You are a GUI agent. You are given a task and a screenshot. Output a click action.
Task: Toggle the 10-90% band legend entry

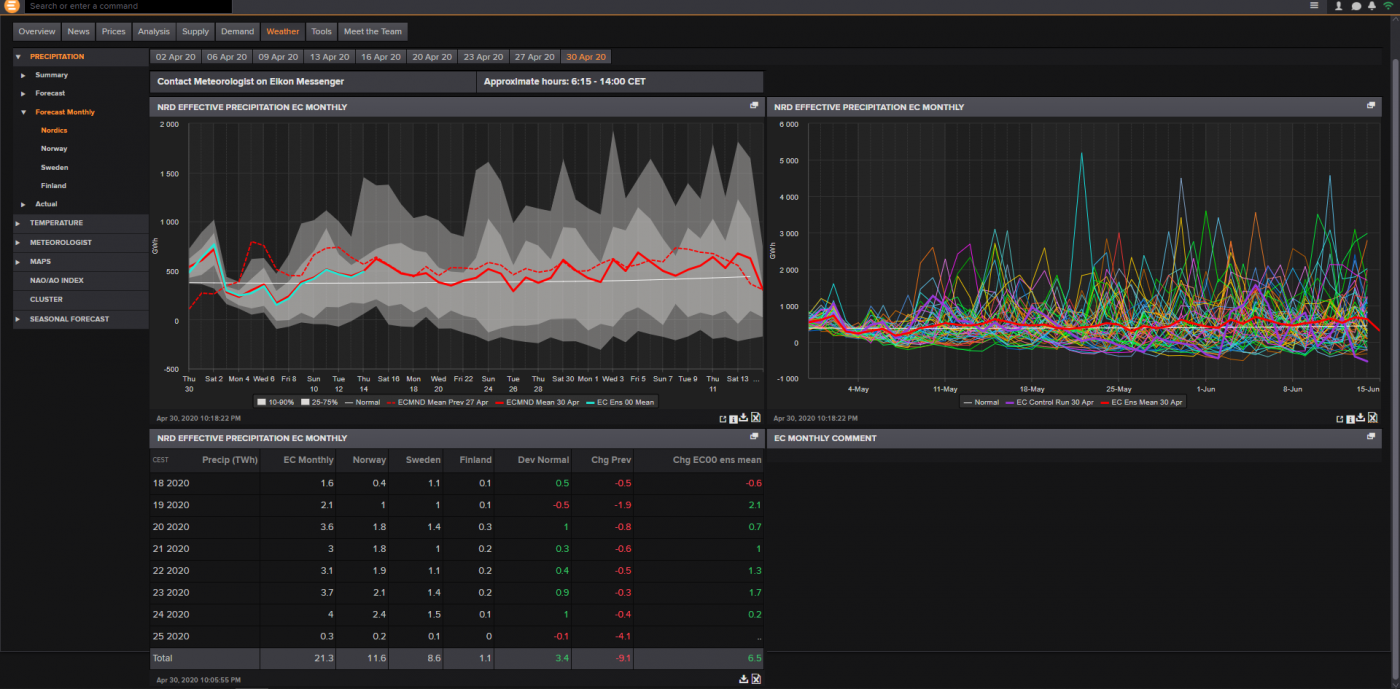point(274,402)
